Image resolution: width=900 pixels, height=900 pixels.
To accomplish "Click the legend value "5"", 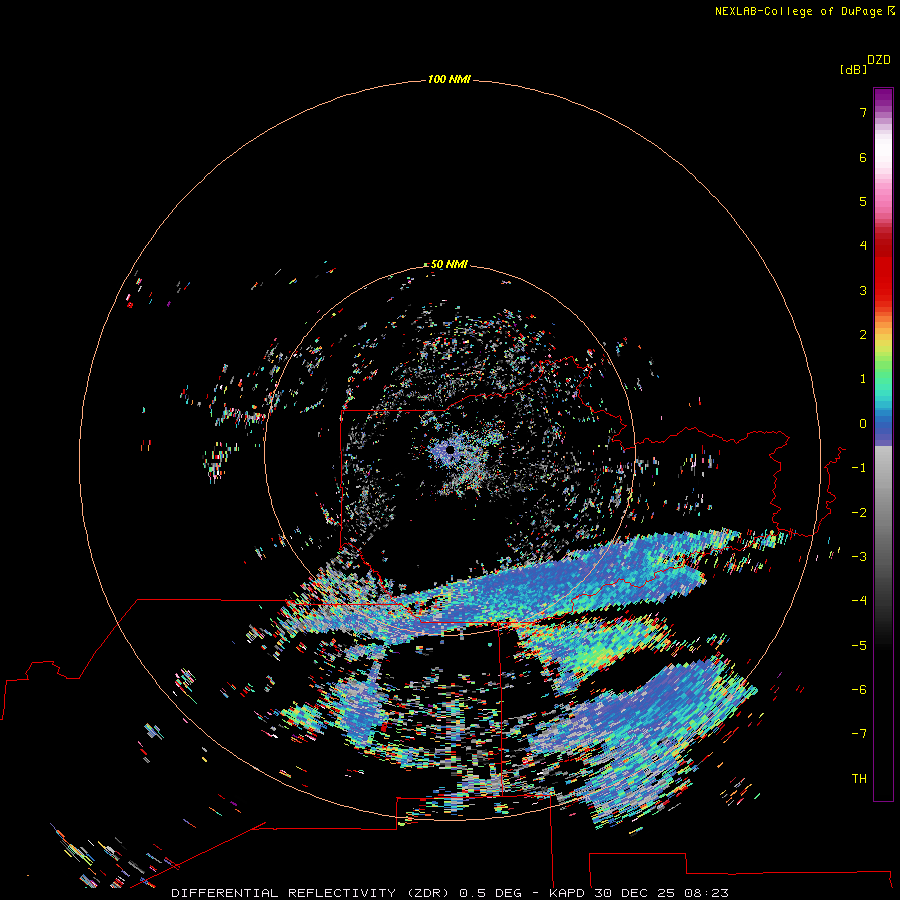I will pyautogui.click(x=863, y=201).
